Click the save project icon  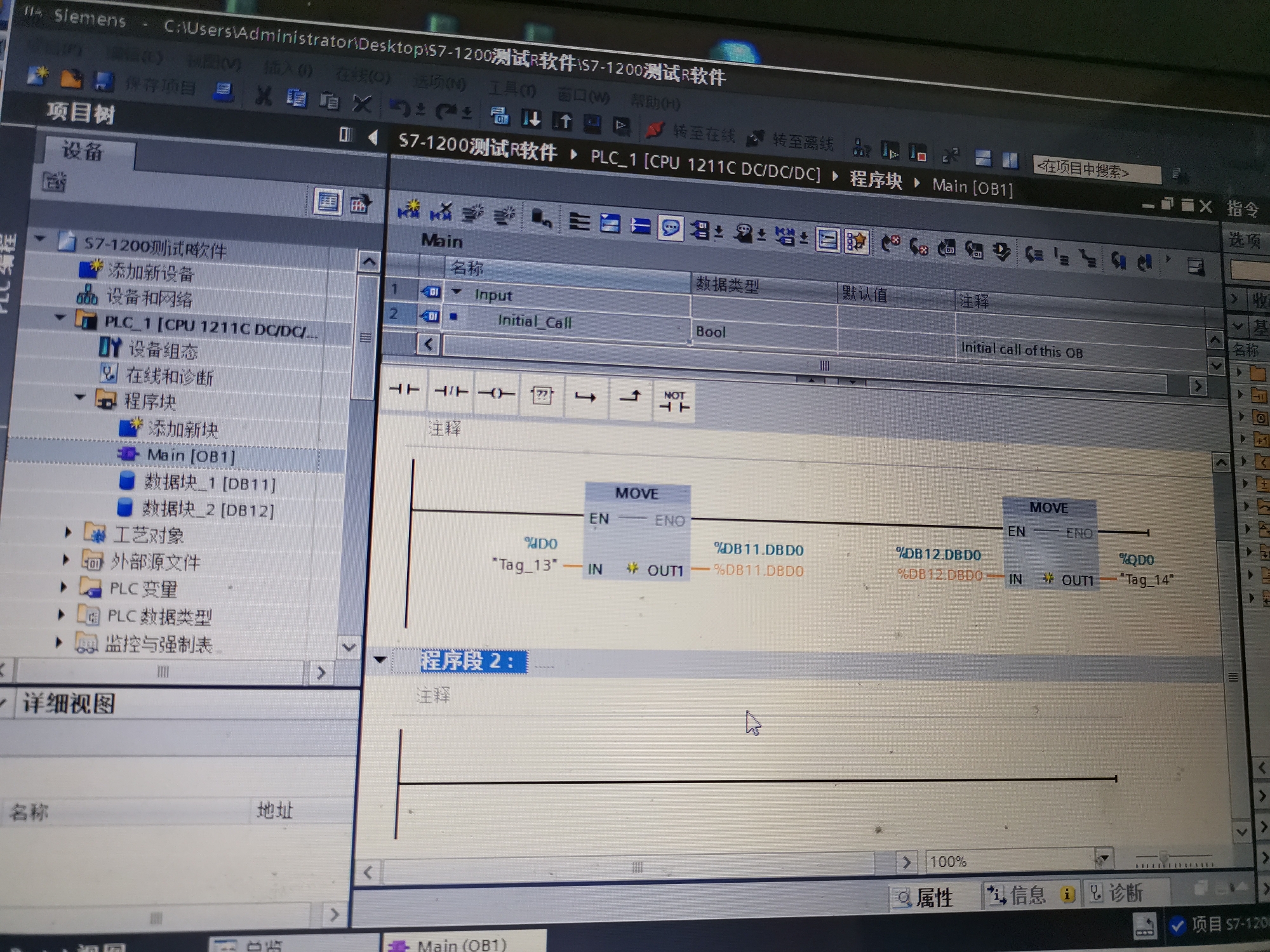[103, 82]
